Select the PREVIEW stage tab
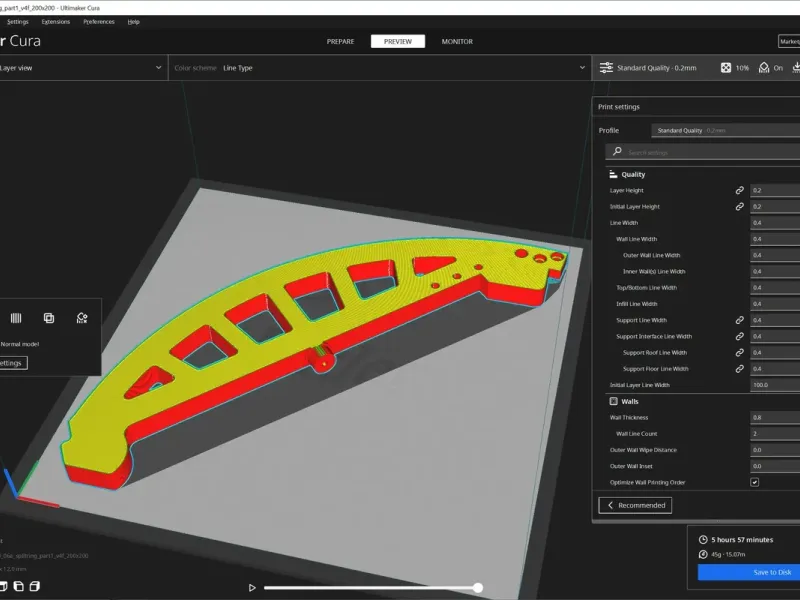 (x=398, y=41)
